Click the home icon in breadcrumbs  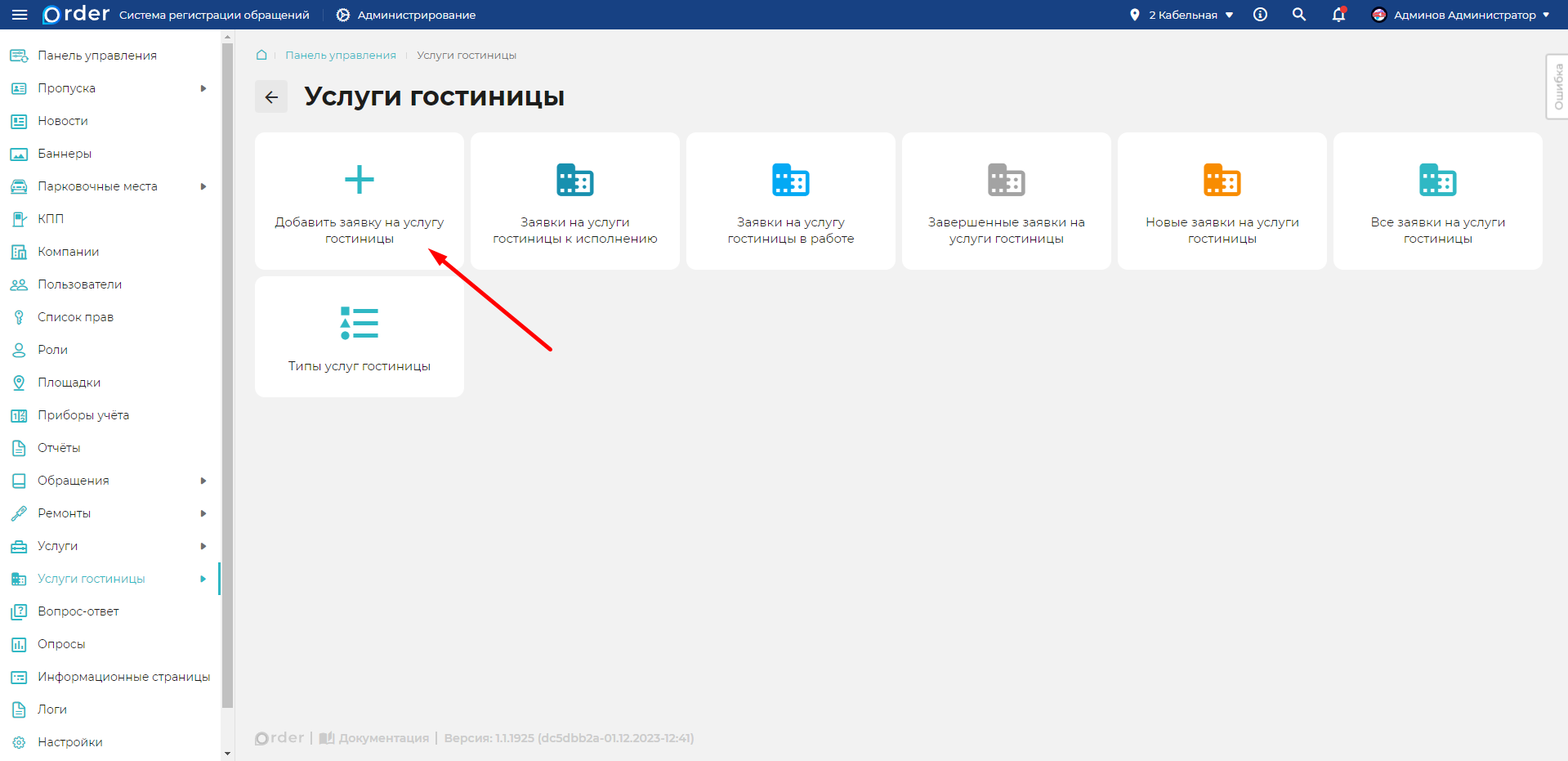click(x=261, y=55)
